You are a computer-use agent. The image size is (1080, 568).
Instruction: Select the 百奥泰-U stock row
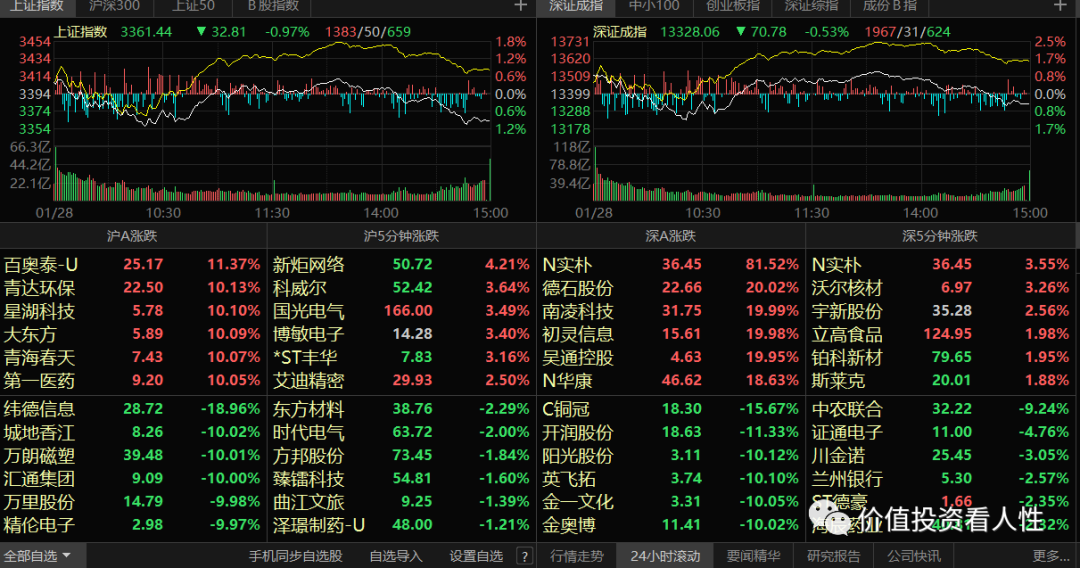(x=132, y=264)
